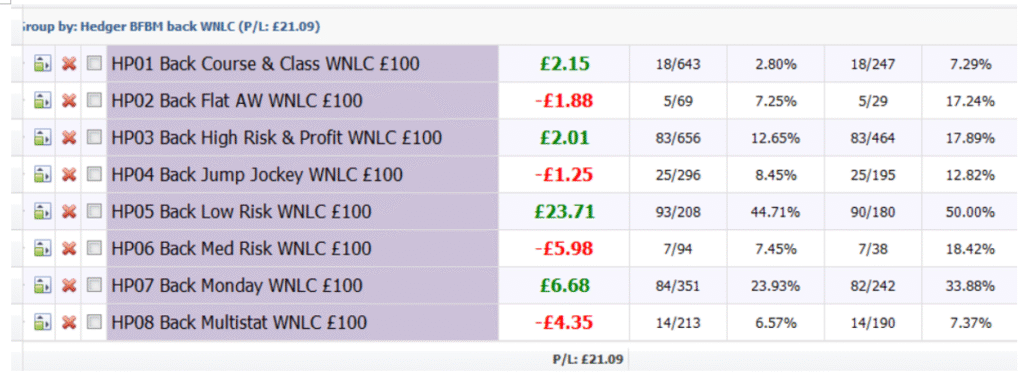This screenshot has height=376, width=1024.
Task: Click the green icon beside HP05 Back Low Risk
Action: (42, 212)
